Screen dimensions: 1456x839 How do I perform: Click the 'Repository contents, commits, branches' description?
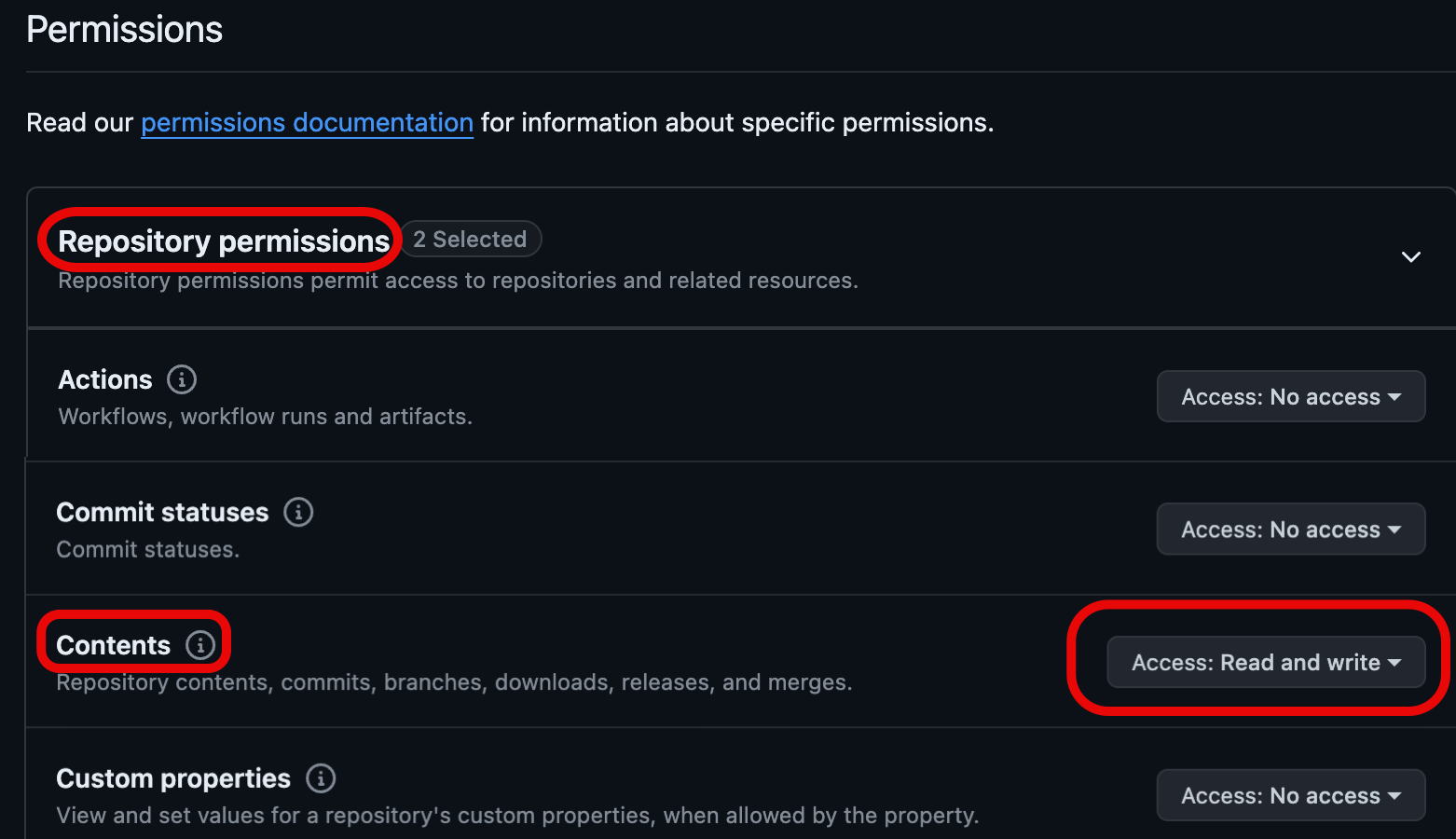click(454, 682)
